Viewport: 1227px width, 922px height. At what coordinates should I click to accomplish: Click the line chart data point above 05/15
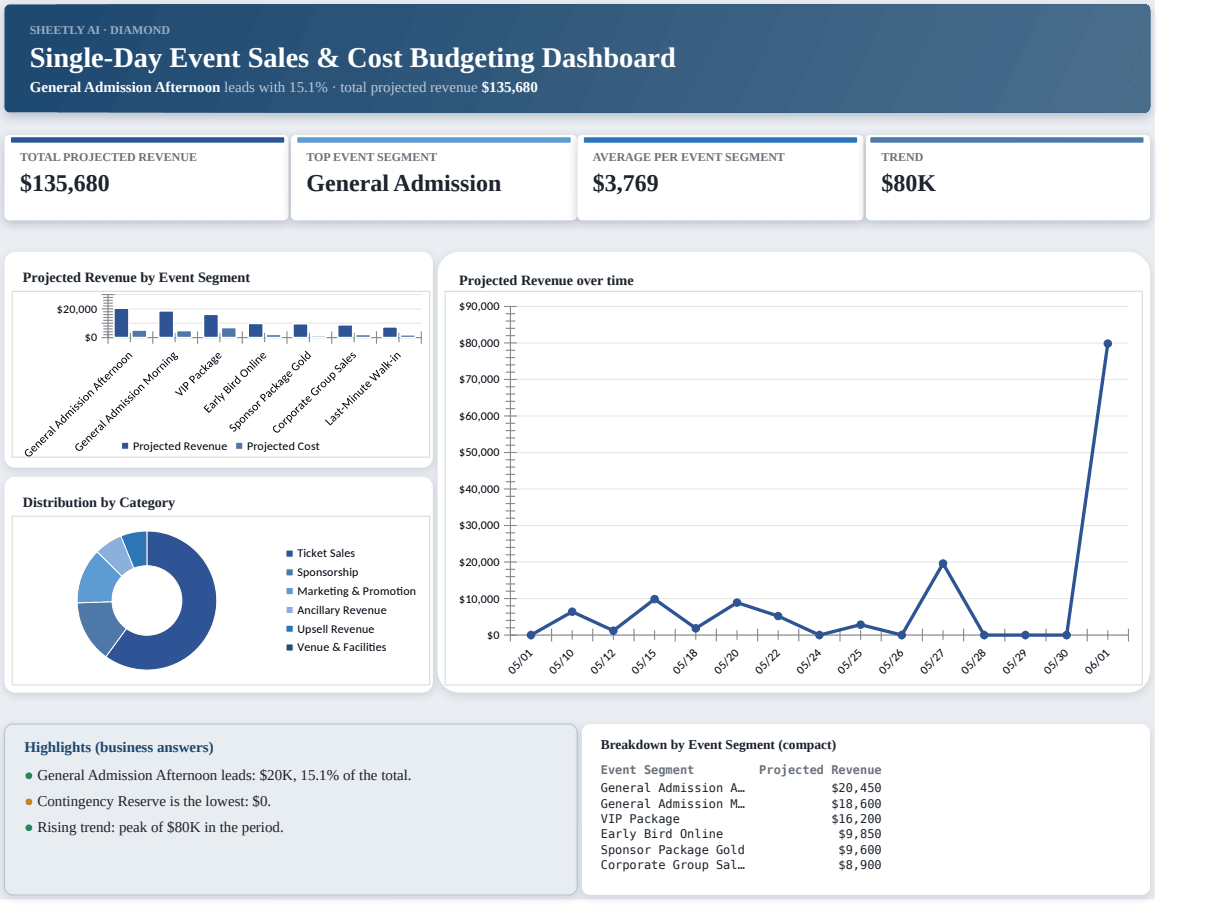(x=654, y=599)
